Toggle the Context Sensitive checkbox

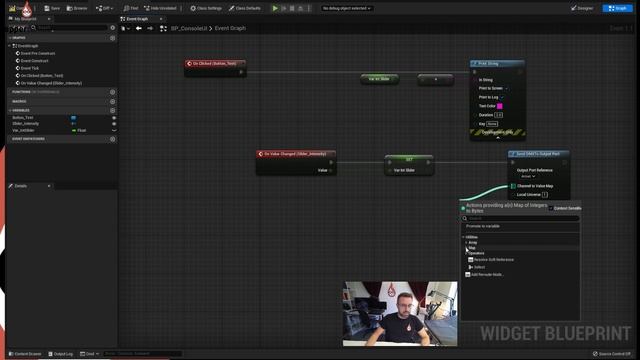coord(551,208)
